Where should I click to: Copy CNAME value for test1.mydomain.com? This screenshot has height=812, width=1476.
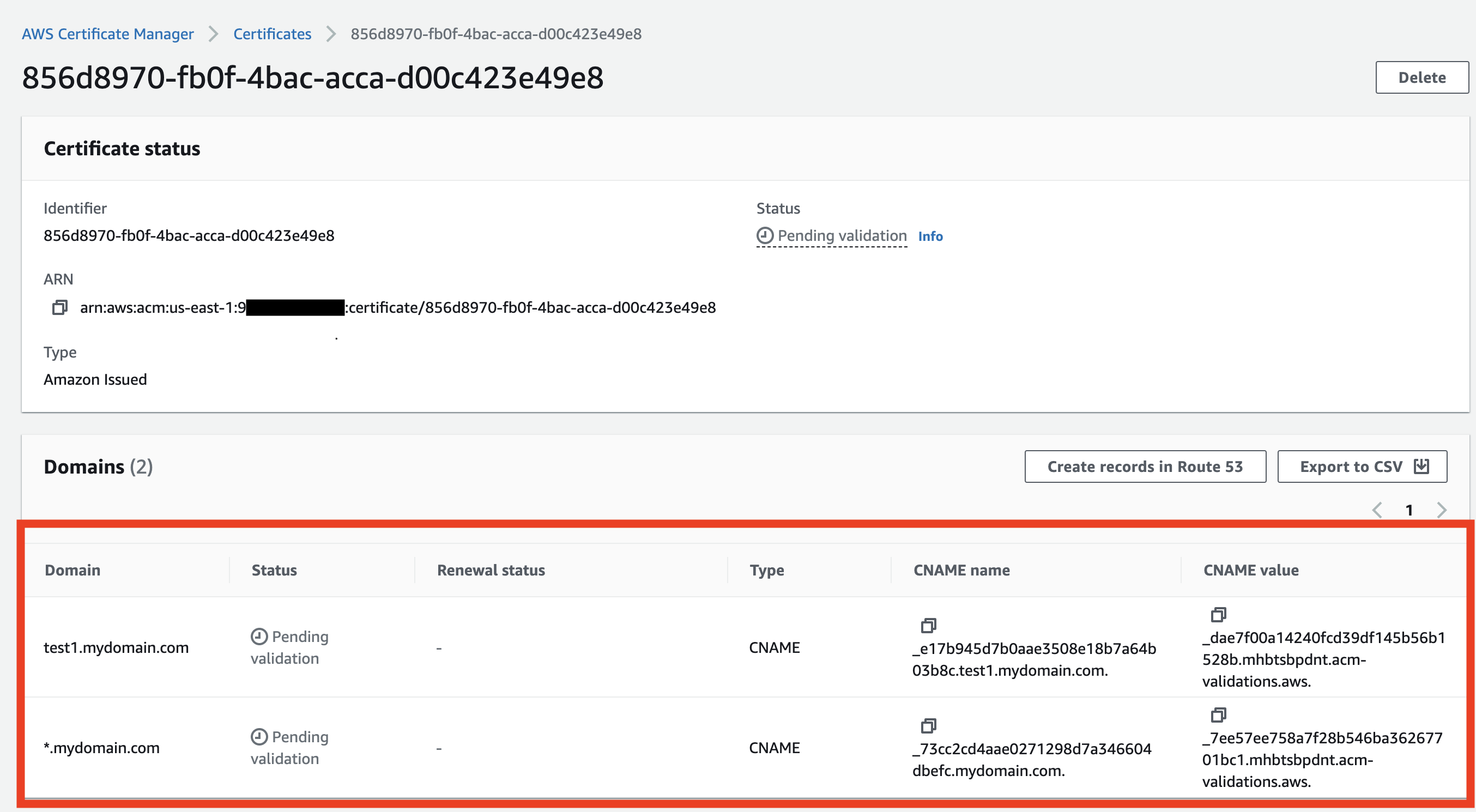pos(1218,614)
